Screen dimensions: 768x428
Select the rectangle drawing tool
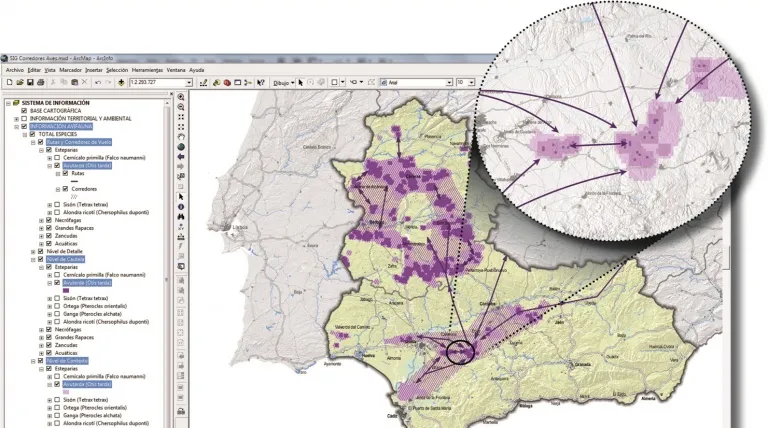(x=335, y=83)
